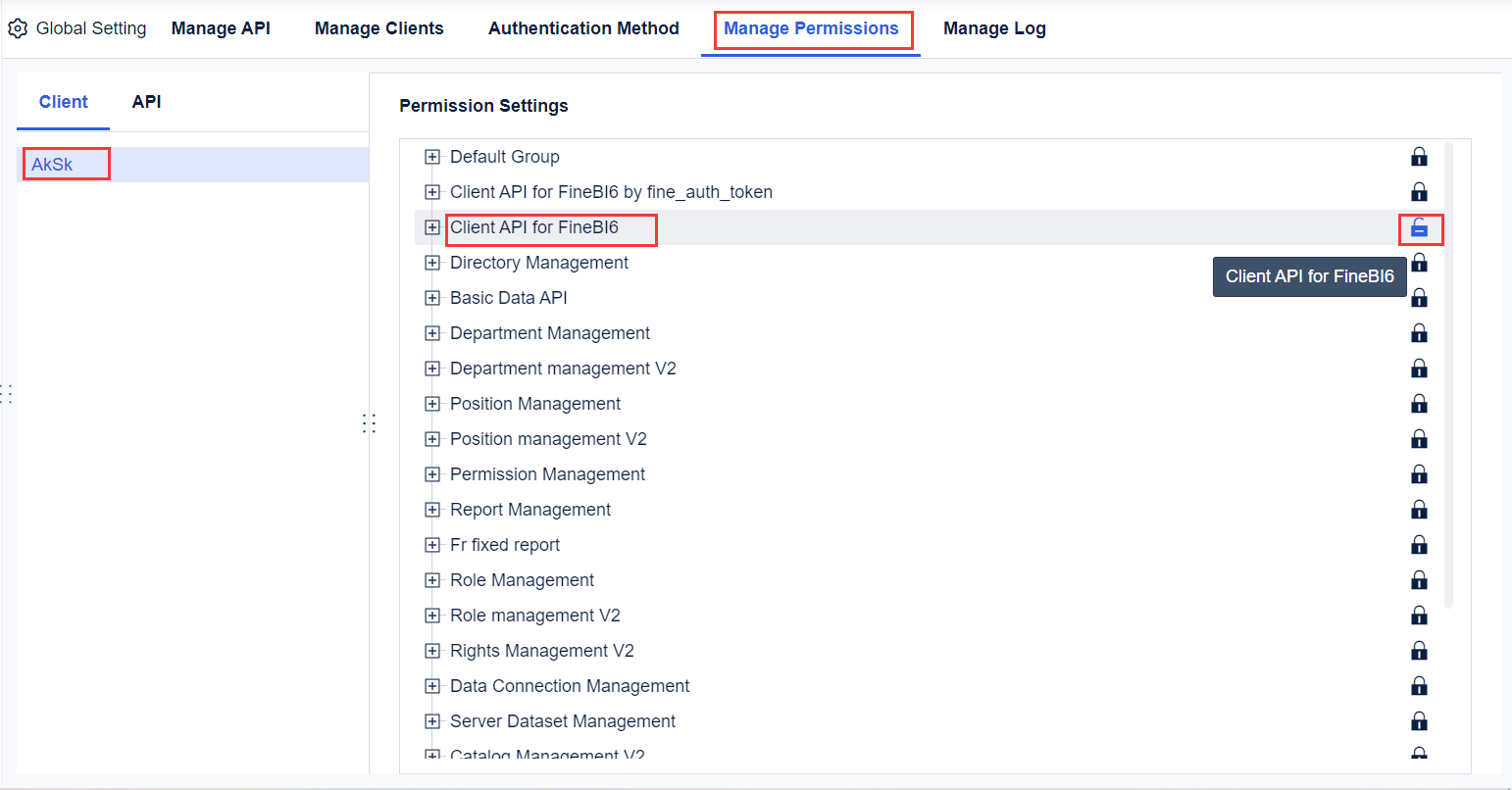Screen dimensions: 1512x790
Task: Expand the Directory Management node
Action: pos(432,263)
